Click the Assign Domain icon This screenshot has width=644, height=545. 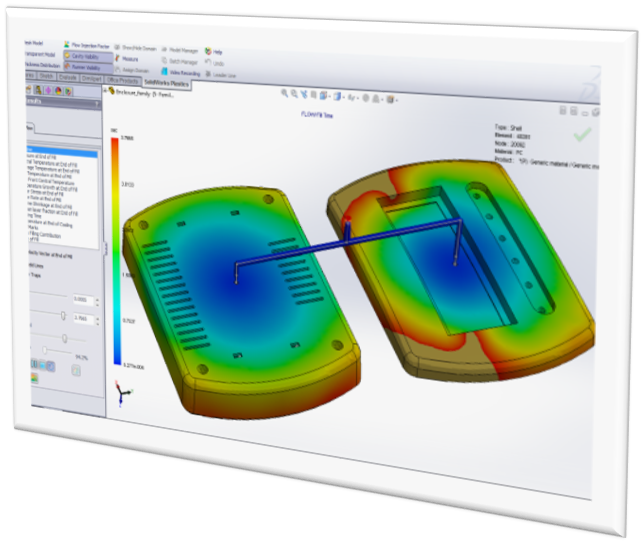click(x=136, y=71)
